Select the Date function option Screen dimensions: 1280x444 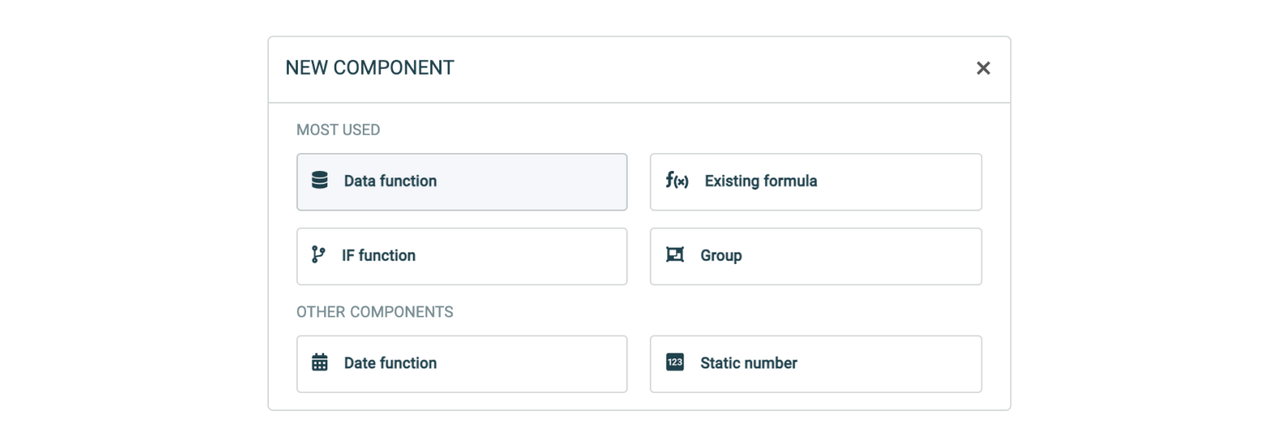462,364
